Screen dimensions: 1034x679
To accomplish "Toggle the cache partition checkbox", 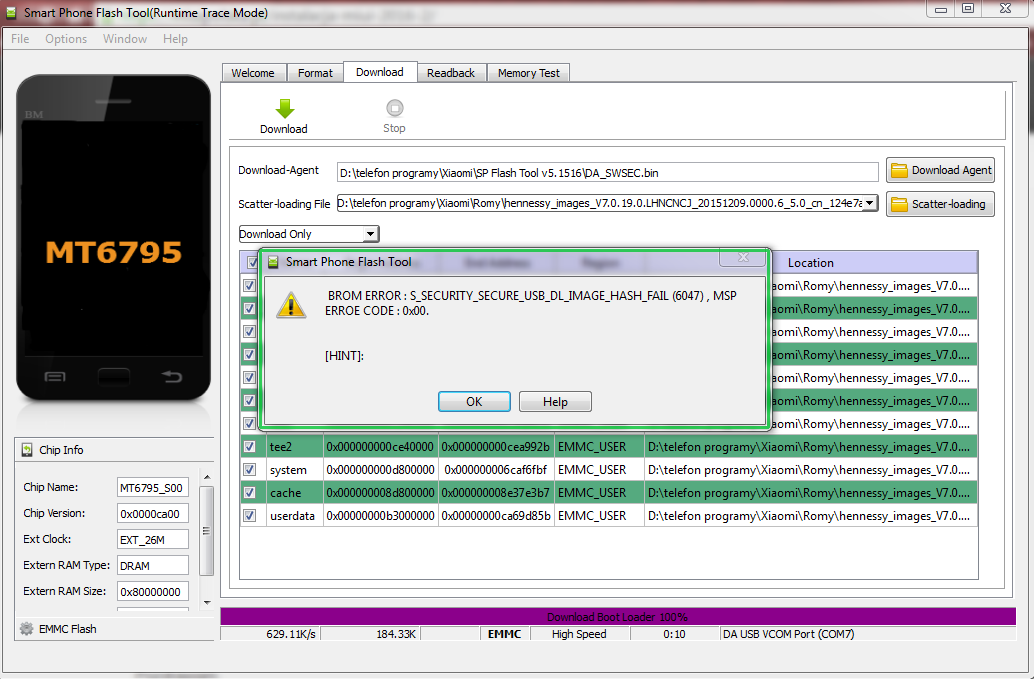I will coord(250,492).
